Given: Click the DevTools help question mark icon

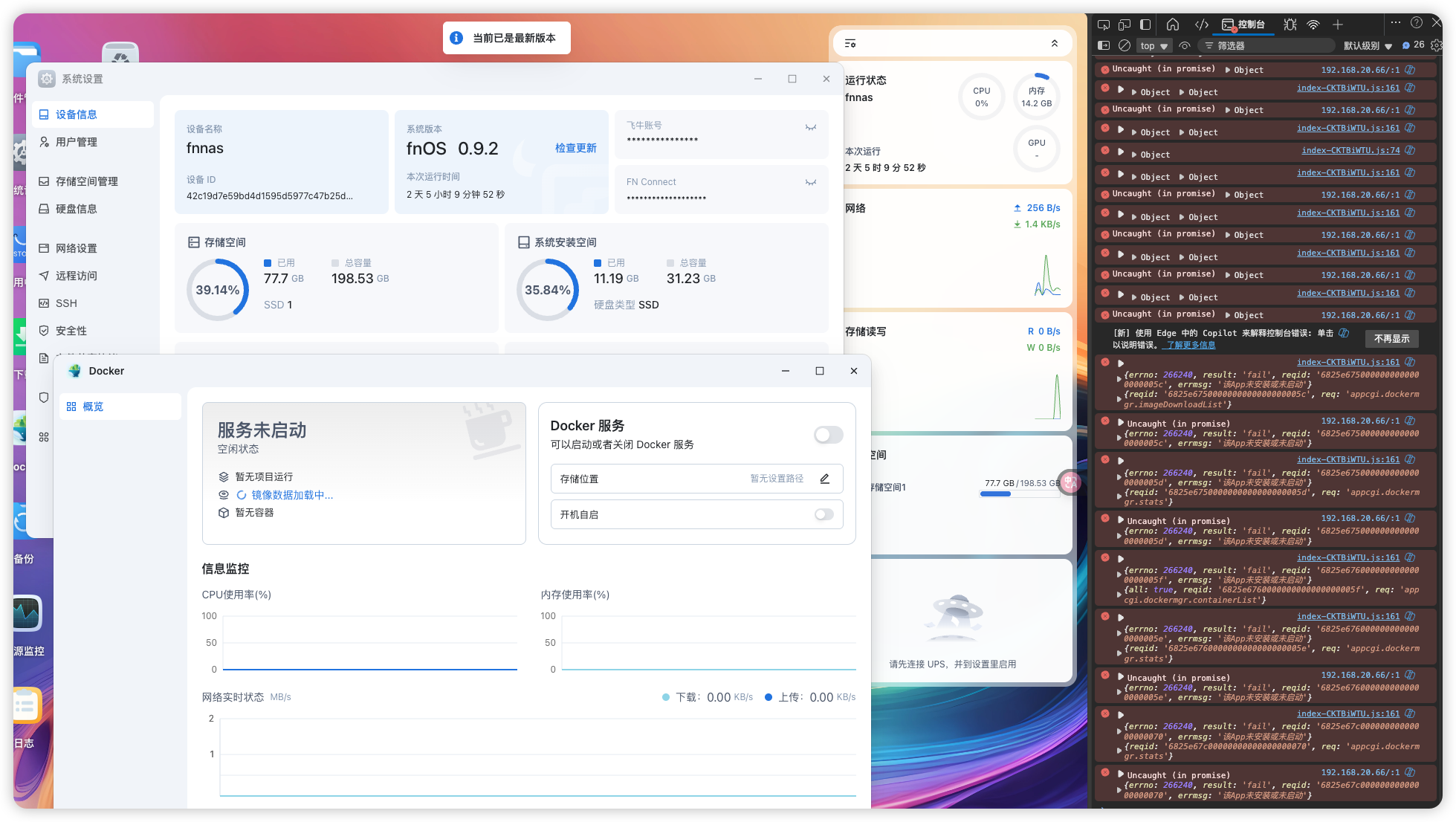Looking at the screenshot, I should tap(1417, 22).
